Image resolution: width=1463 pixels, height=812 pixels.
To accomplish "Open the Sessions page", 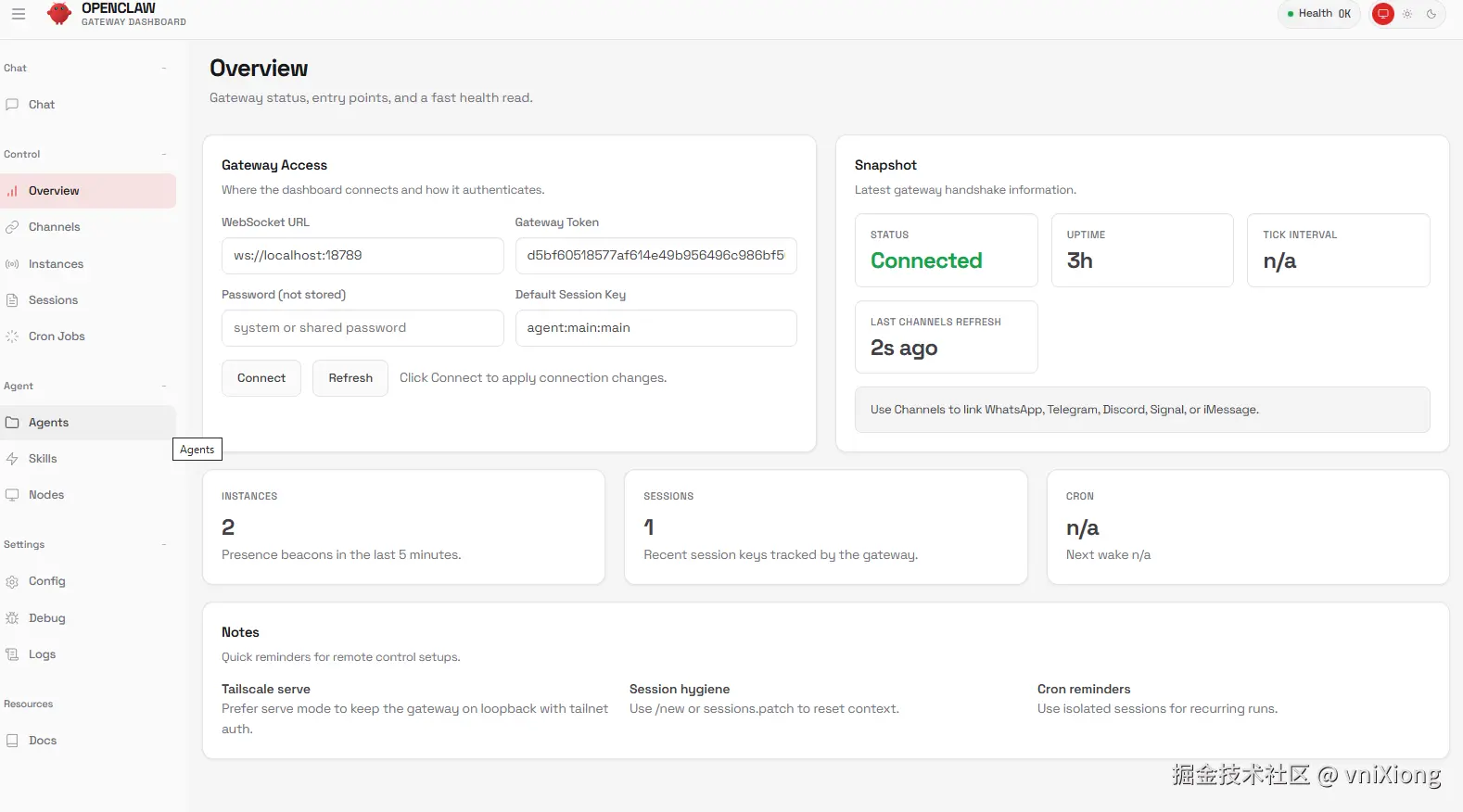I will pos(53,300).
